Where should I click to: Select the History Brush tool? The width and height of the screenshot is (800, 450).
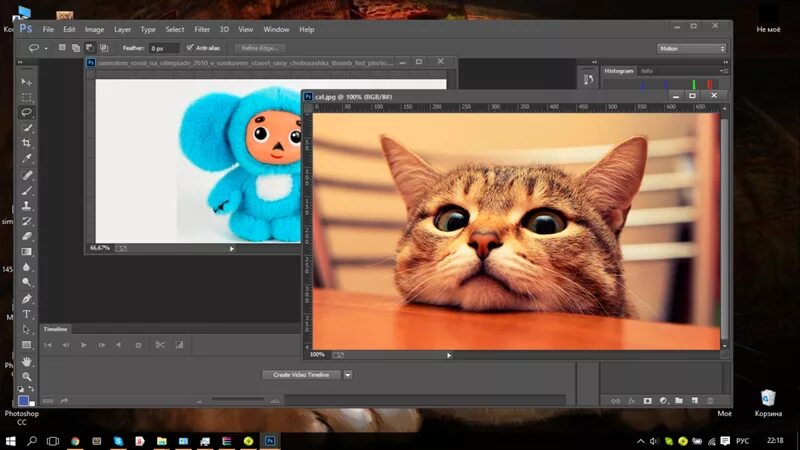click(x=27, y=221)
